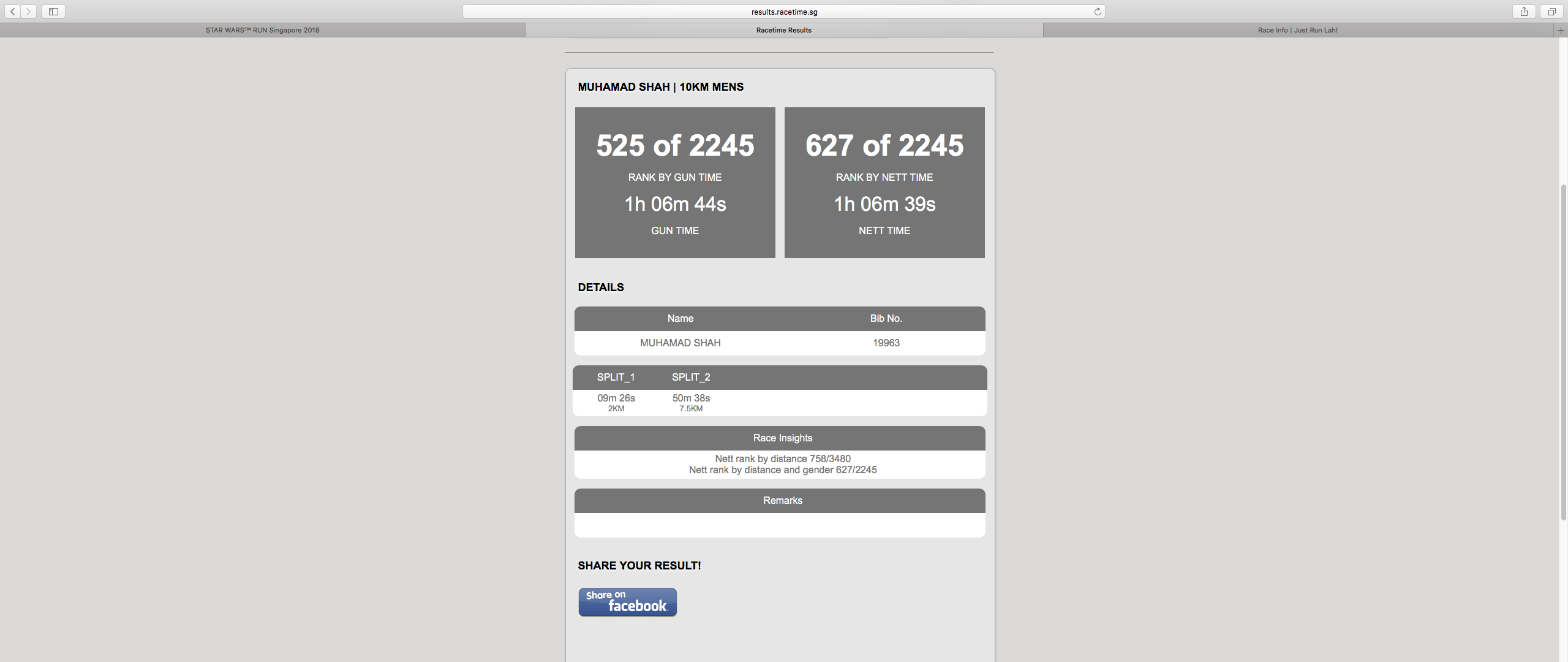This screenshot has height=662, width=1568.
Task: Click the RANK BY GUN TIME label
Action: click(x=675, y=177)
